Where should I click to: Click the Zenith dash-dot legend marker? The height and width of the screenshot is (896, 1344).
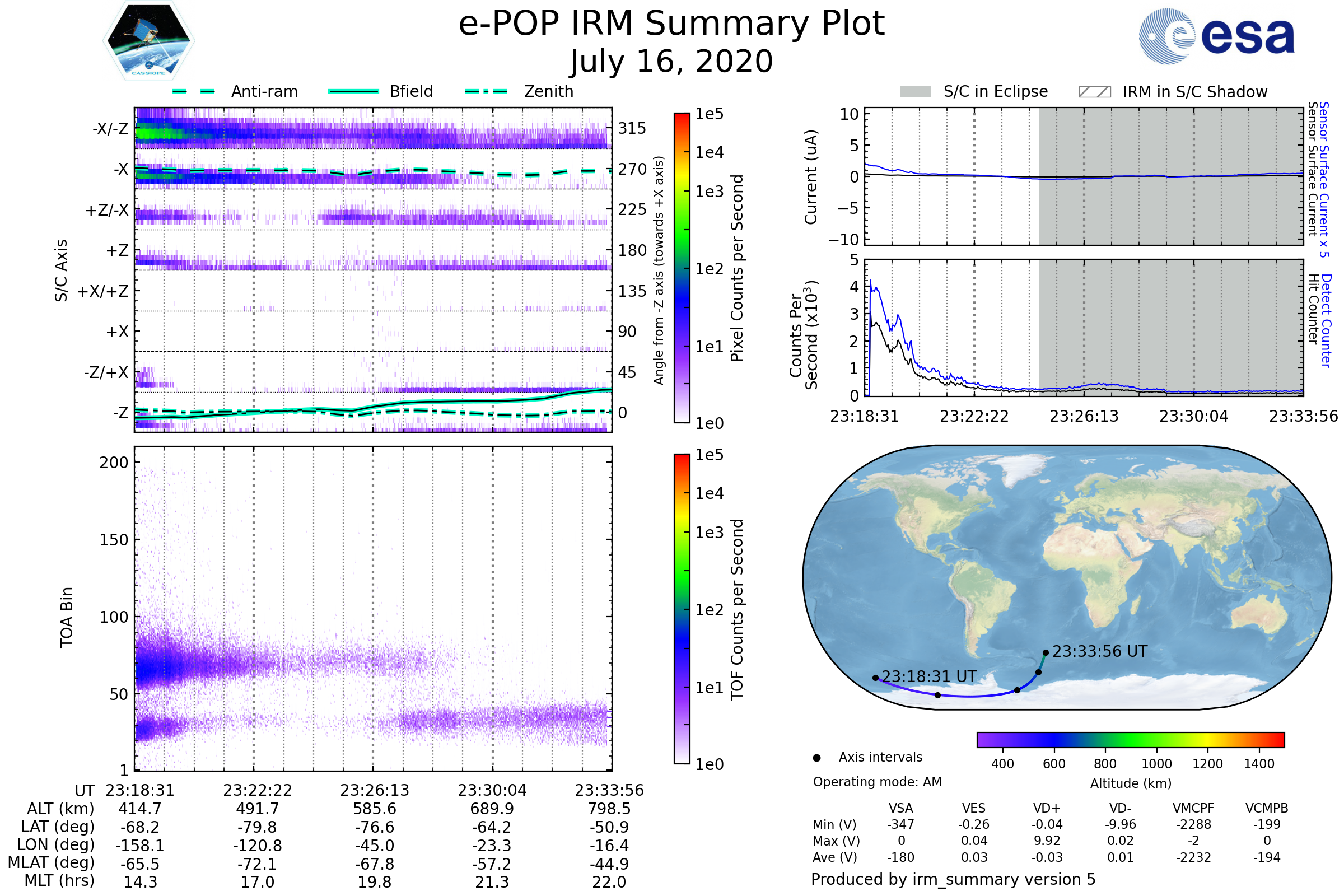pyautogui.click(x=486, y=91)
